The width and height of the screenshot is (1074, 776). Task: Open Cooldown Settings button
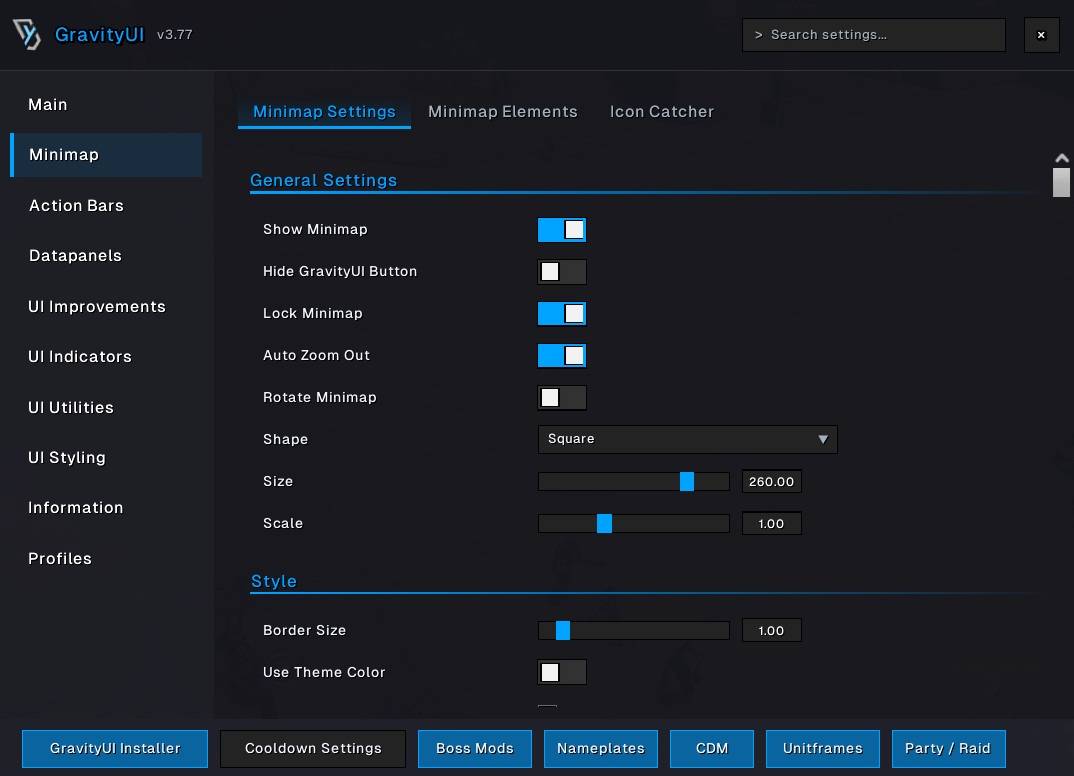click(313, 749)
